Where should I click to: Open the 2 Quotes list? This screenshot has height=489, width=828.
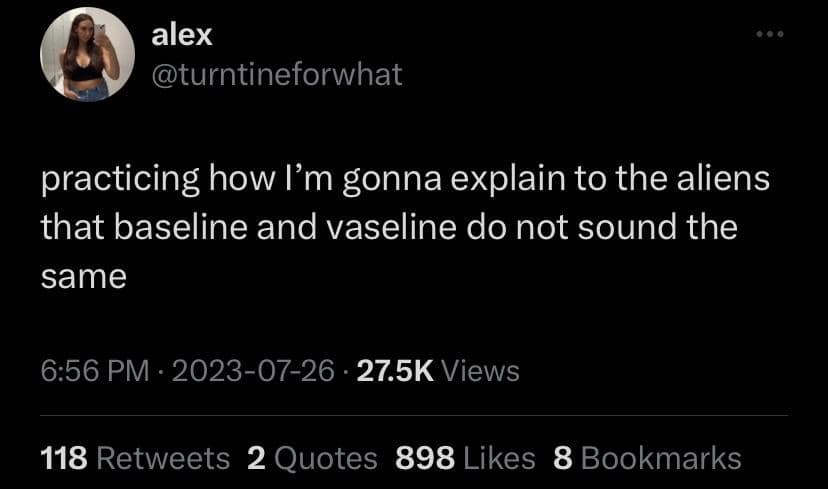click(312, 458)
